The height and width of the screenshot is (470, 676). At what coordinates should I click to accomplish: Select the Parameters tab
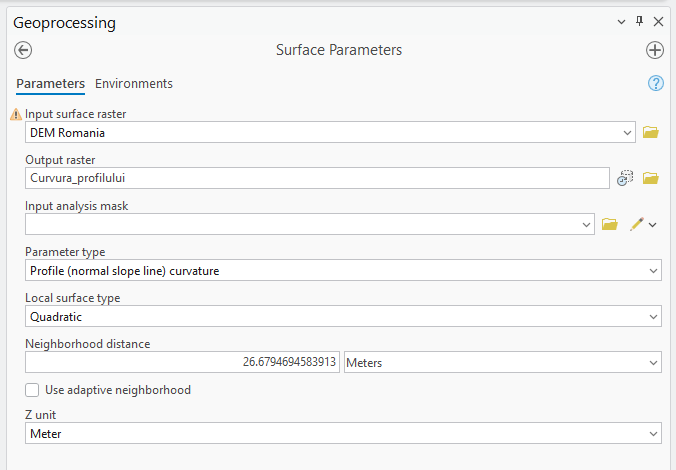50,84
